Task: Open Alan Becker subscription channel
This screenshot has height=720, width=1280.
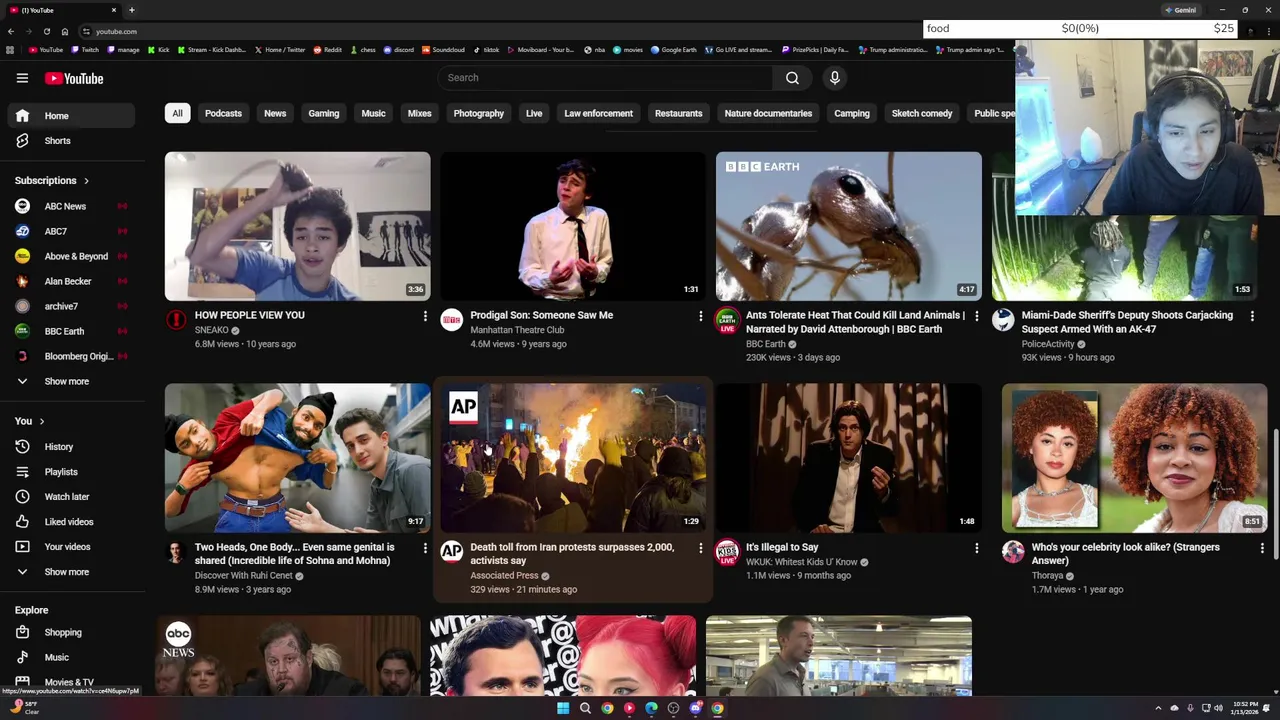Action: point(68,281)
